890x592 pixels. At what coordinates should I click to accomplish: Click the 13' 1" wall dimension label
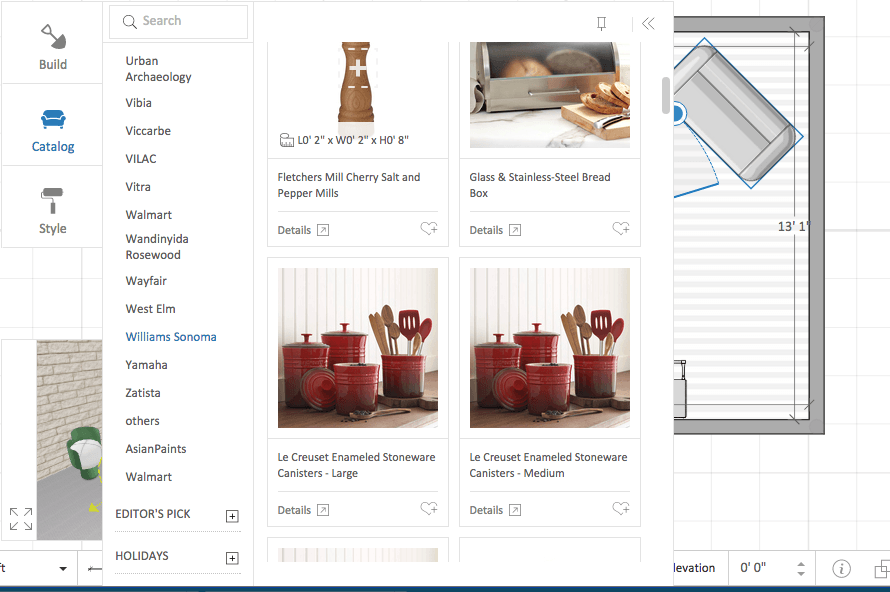coord(793,226)
